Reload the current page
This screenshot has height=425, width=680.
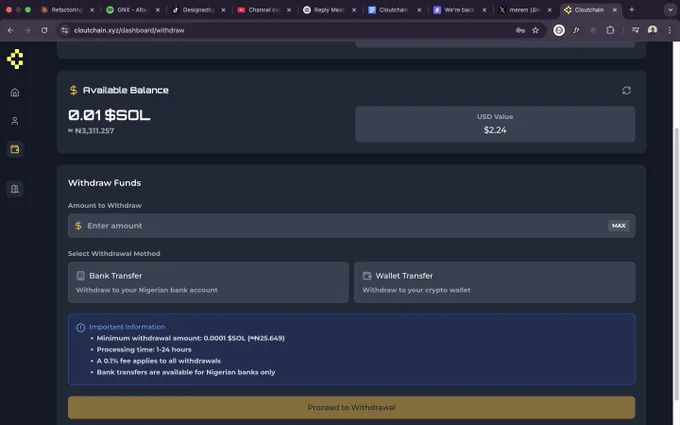(x=44, y=30)
